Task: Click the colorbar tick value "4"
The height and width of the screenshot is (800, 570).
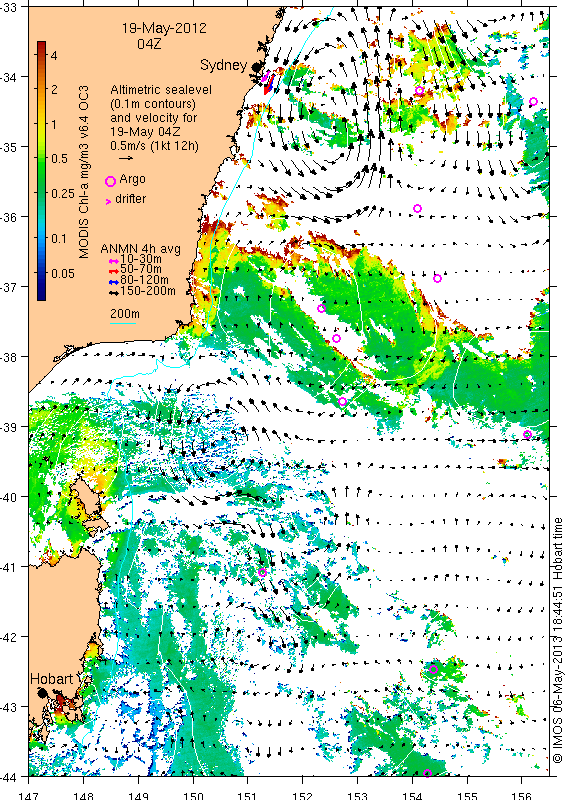Action: 54,55
